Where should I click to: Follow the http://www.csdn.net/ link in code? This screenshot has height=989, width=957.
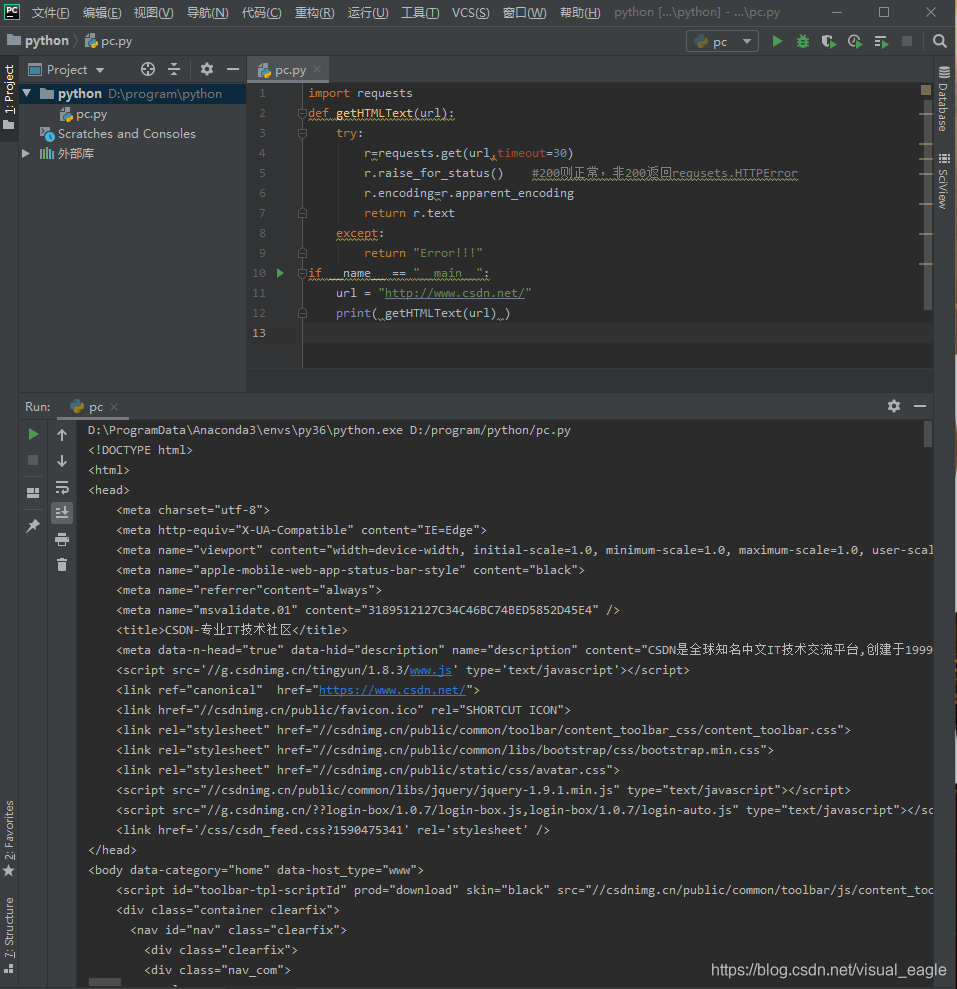pyautogui.click(x=455, y=293)
